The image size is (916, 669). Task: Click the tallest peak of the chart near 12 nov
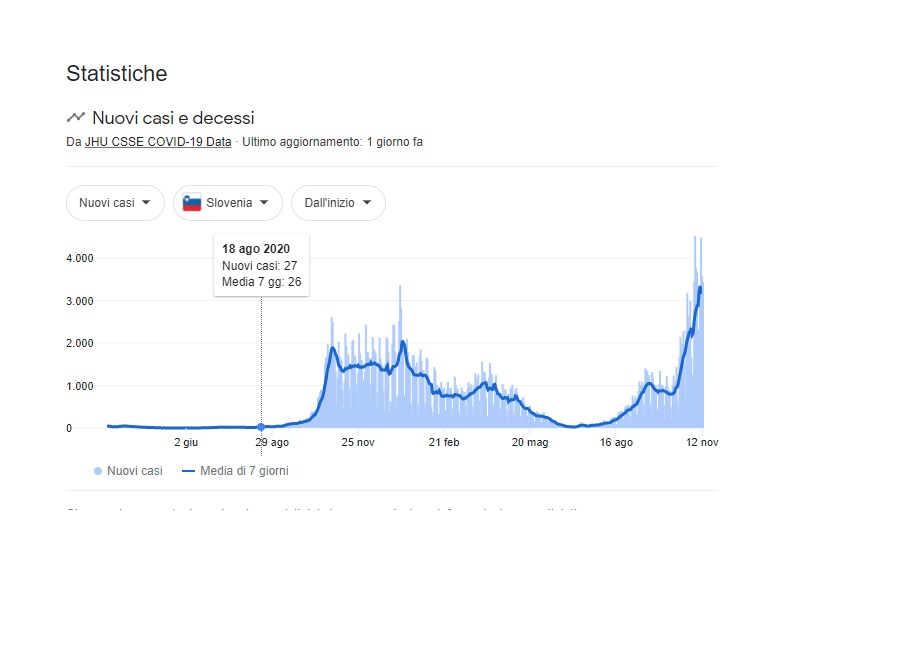pos(695,237)
